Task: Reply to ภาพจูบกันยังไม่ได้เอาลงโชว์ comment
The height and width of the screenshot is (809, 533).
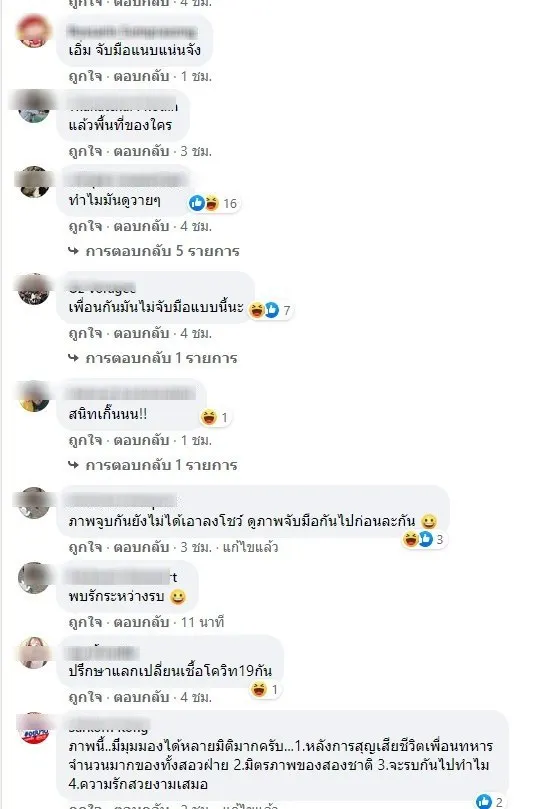Action: (141, 547)
